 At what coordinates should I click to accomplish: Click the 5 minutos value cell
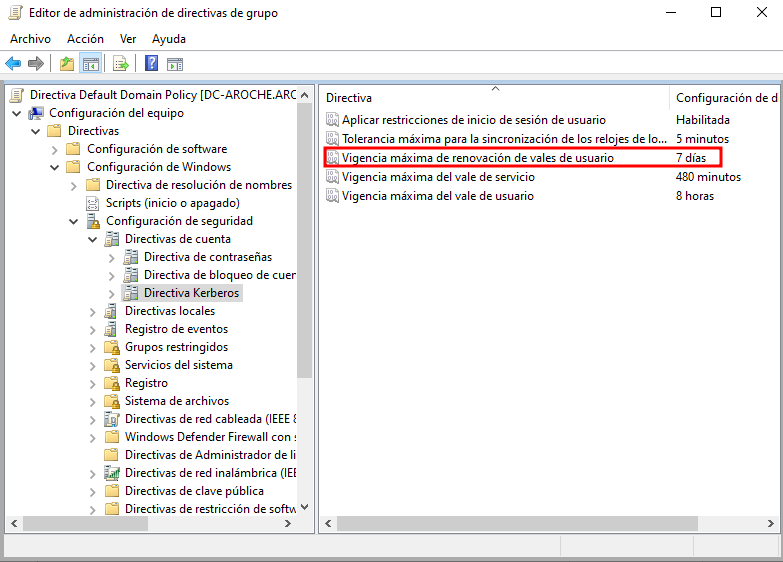point(702,138)
